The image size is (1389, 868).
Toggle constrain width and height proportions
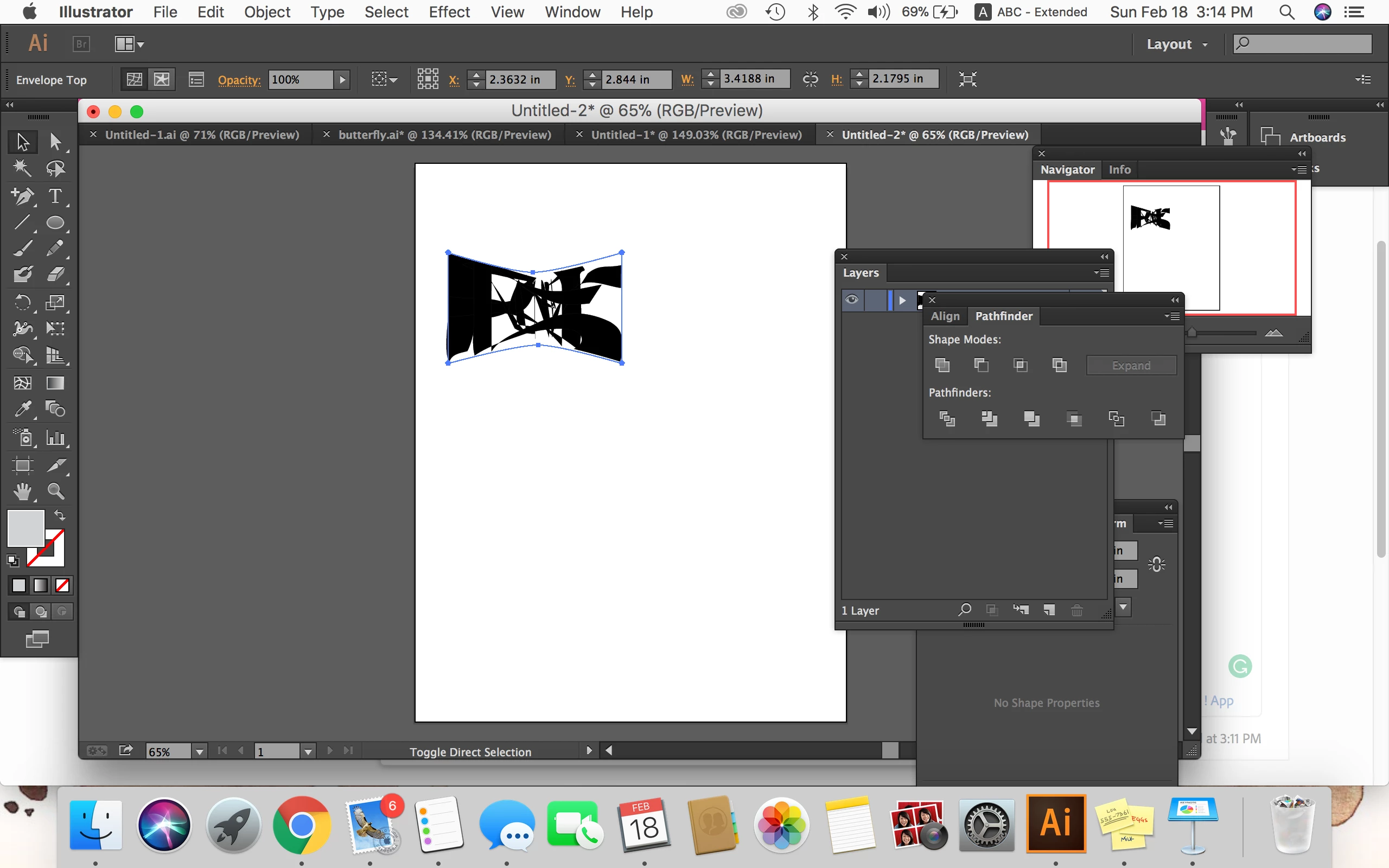click(810, 79)
